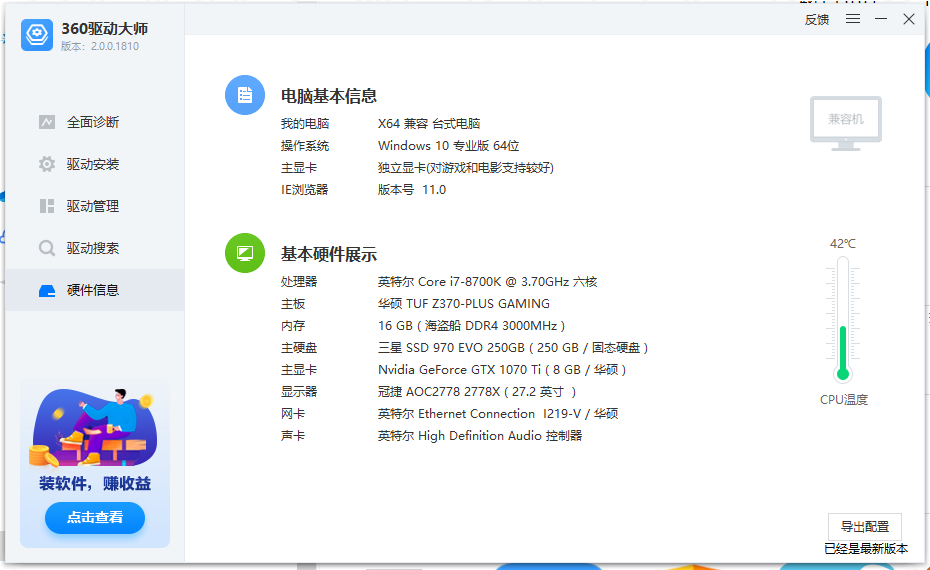The width and height of the screenshot is (930, 570).
Task: Click Nvidia GeForce GTX 1070 Ti value
Action: point(502,370)
